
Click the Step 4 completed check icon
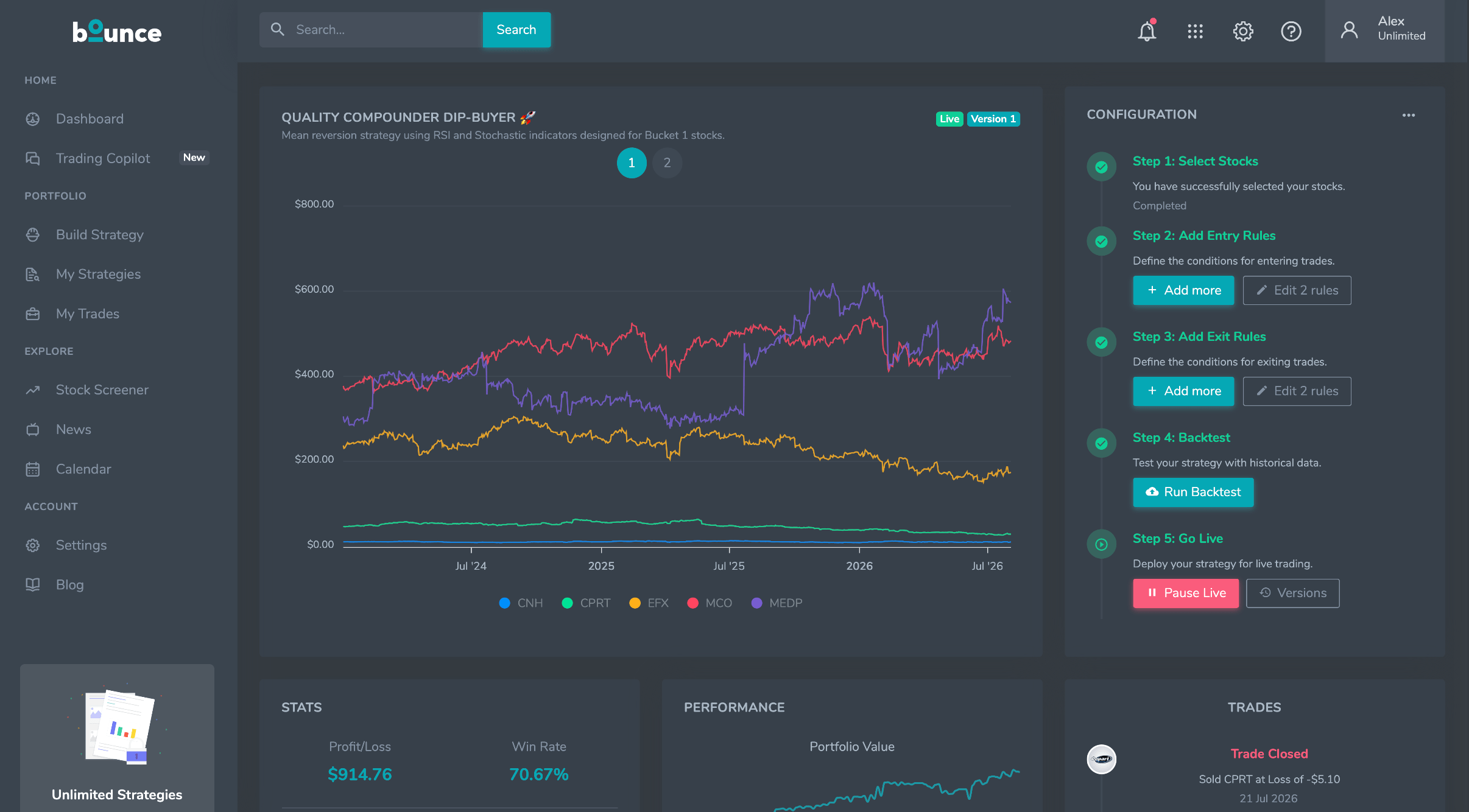1101,443
